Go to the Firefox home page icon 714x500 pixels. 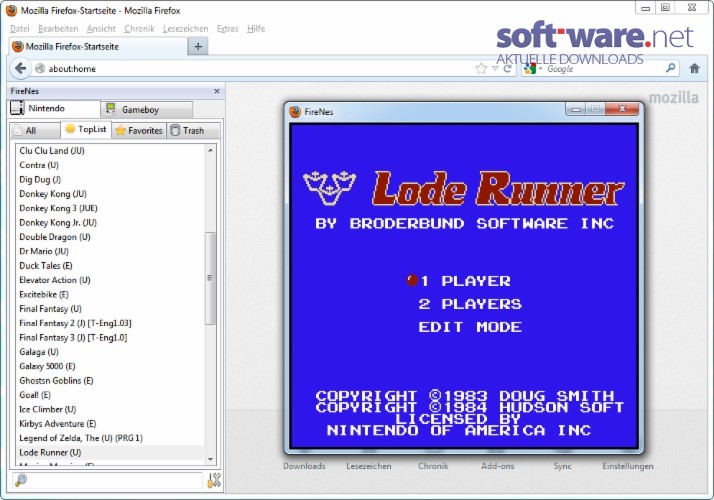694,69
